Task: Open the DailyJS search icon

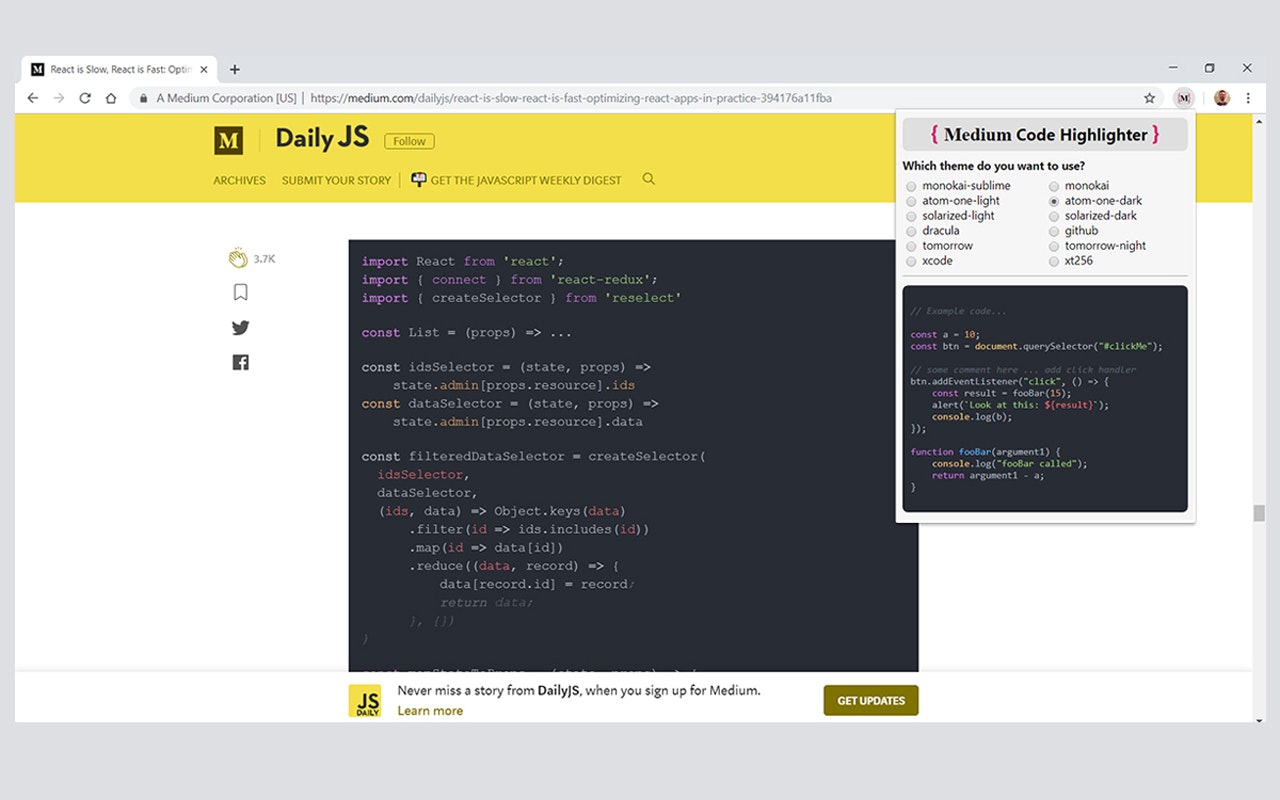Action: click(x=648, y=179)
